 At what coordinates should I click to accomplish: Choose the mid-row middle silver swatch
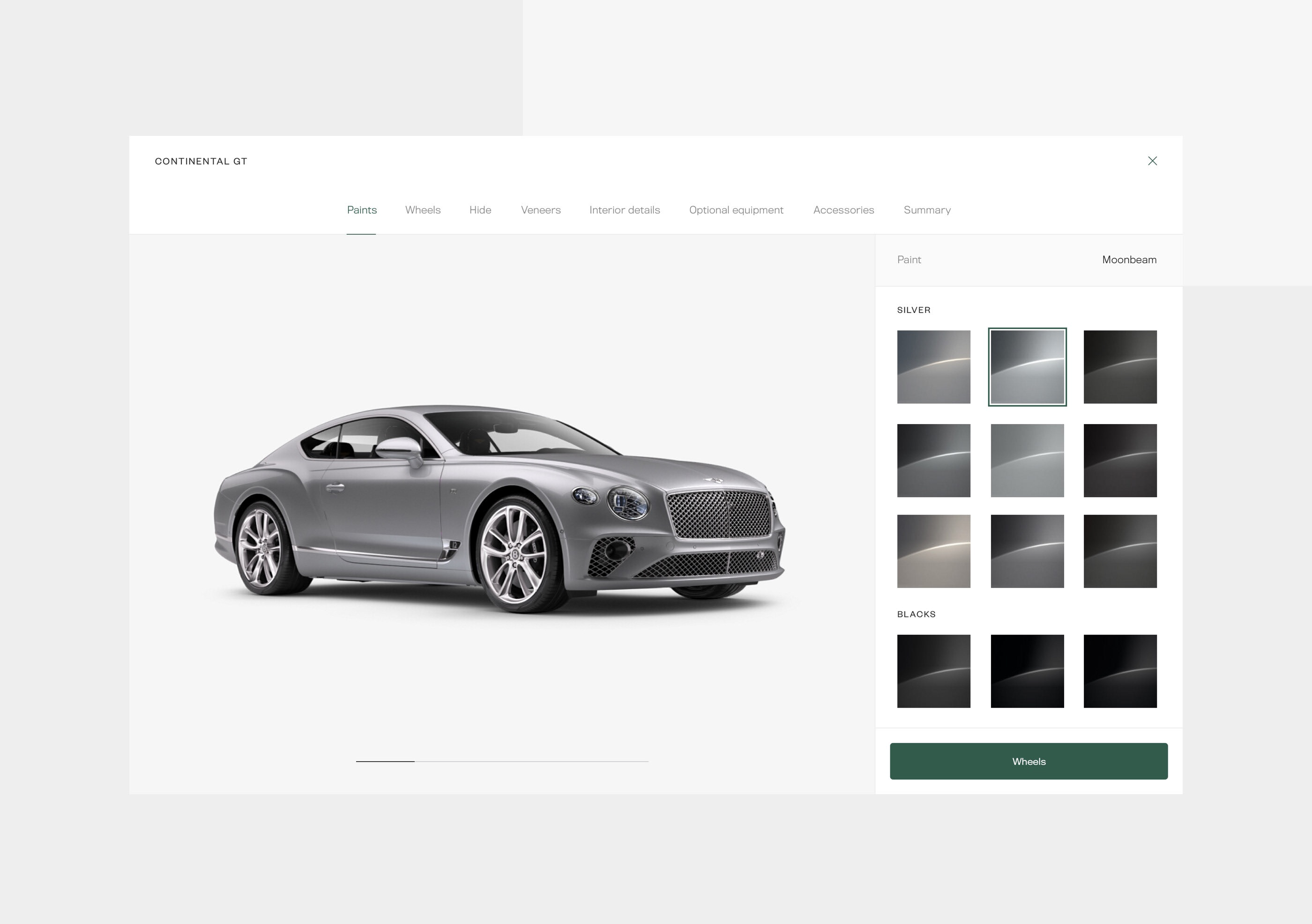point(1027,460)
